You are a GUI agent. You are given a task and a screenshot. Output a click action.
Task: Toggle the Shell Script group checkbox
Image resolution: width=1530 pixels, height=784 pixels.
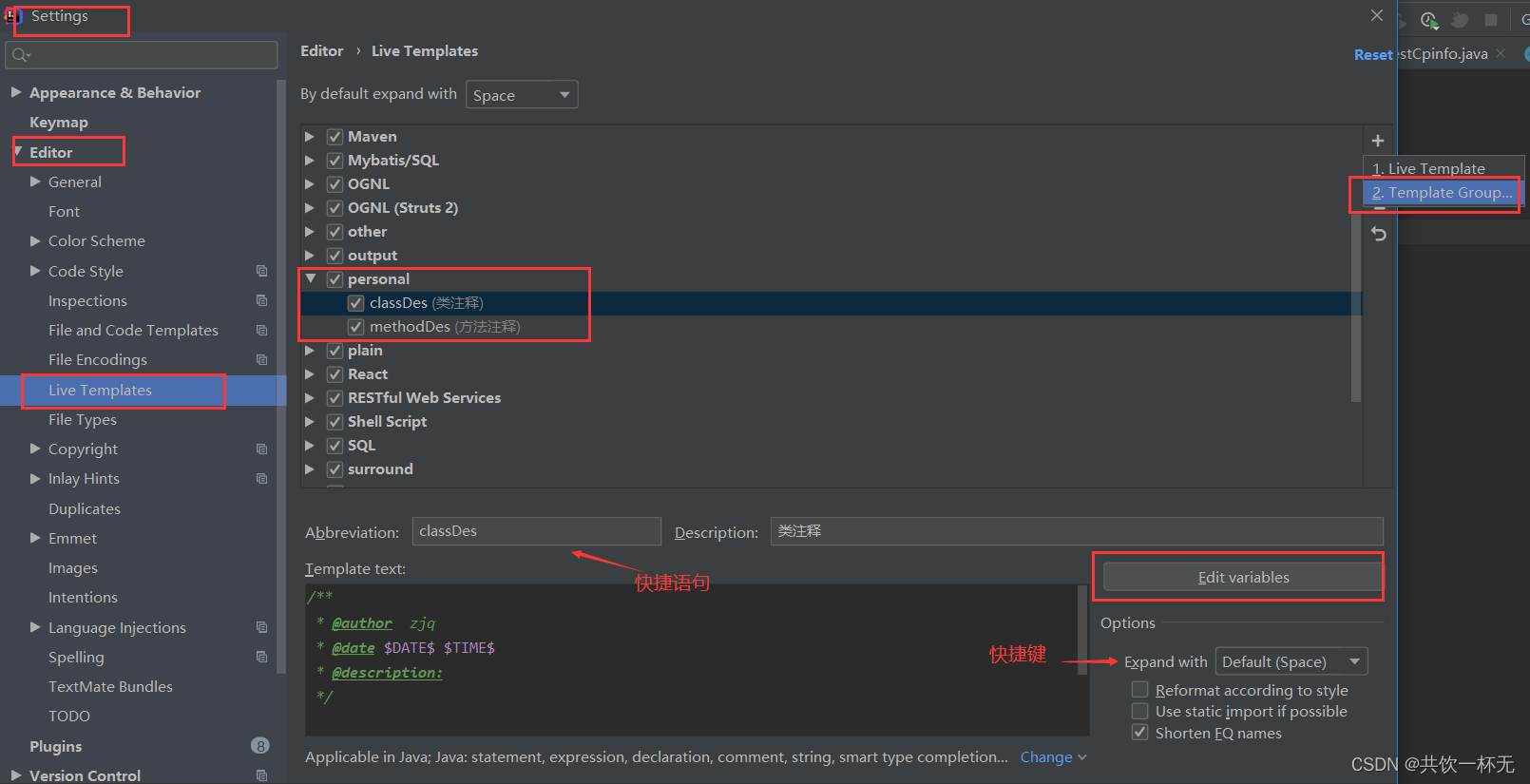click(x=335, y=421)
